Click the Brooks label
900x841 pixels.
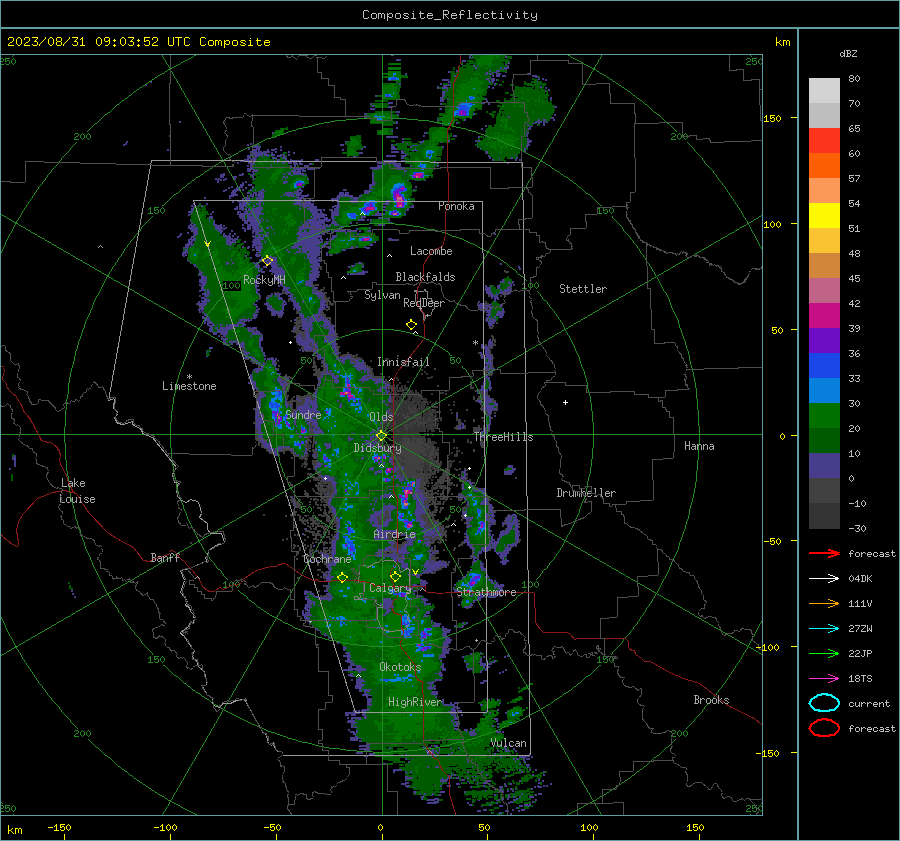(x=711, y=700)
